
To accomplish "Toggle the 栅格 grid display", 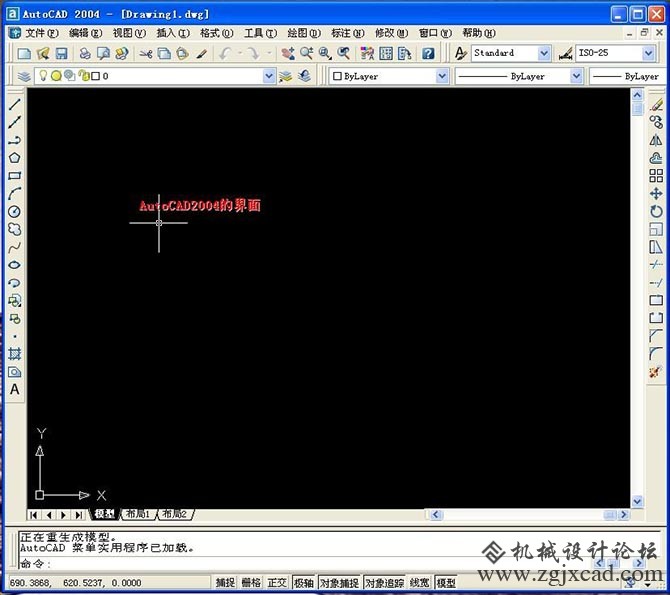I will point(251,583).
